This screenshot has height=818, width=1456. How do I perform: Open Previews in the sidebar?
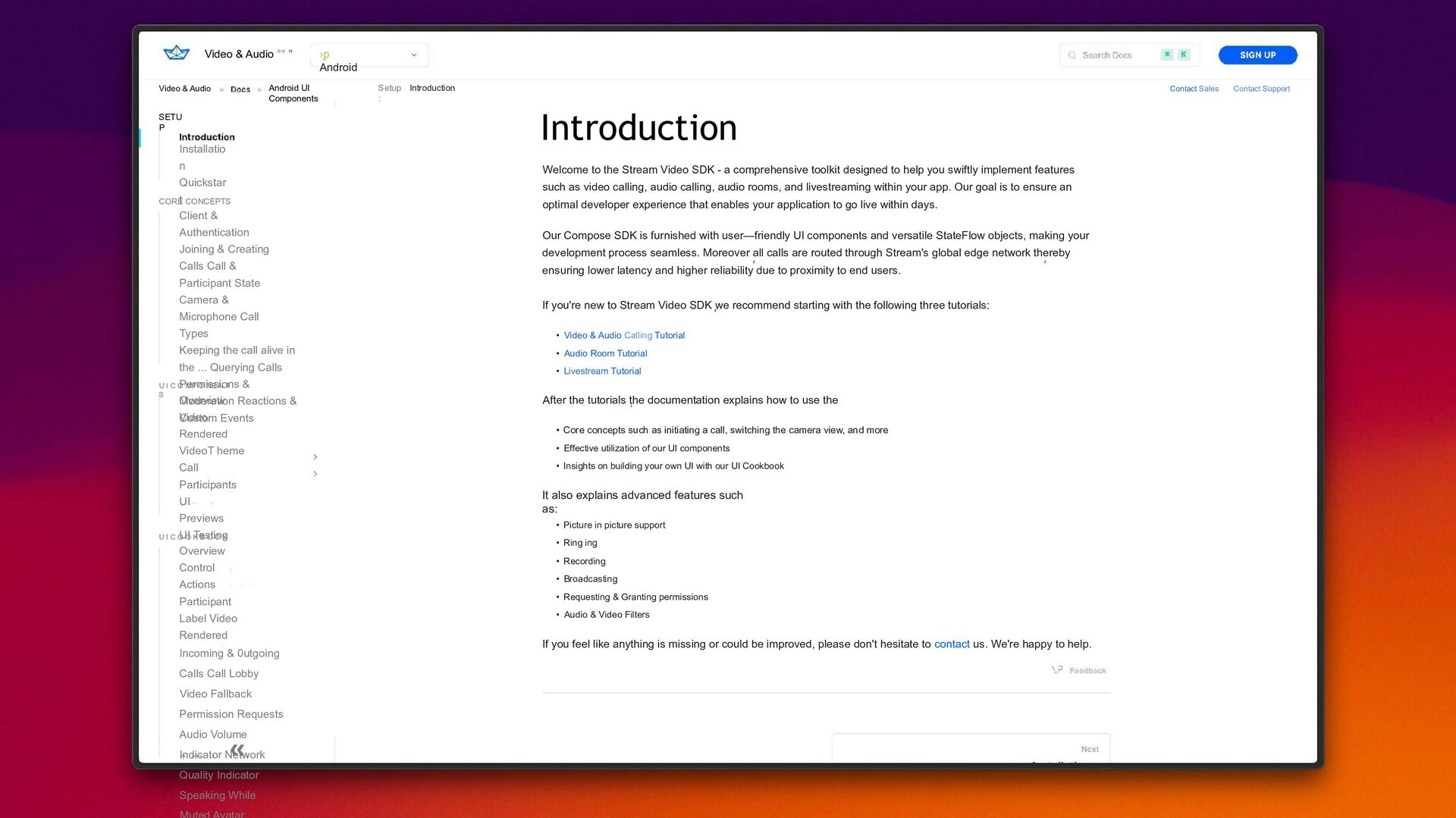(x=201, y=519)
